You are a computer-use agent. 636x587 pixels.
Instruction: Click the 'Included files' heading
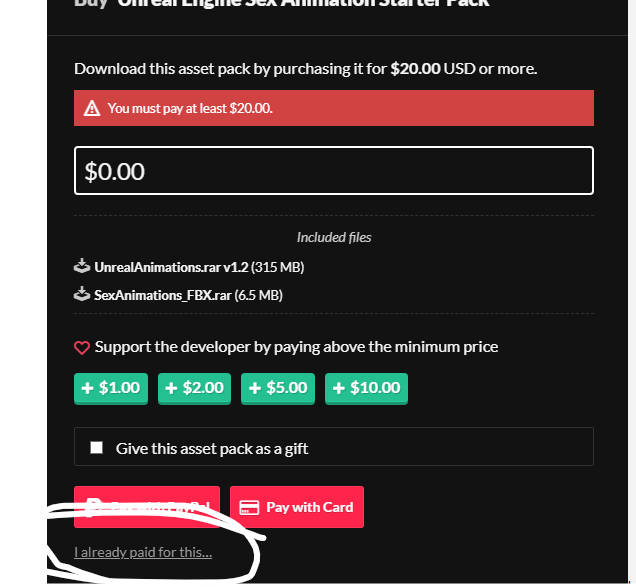pos(334,237)
